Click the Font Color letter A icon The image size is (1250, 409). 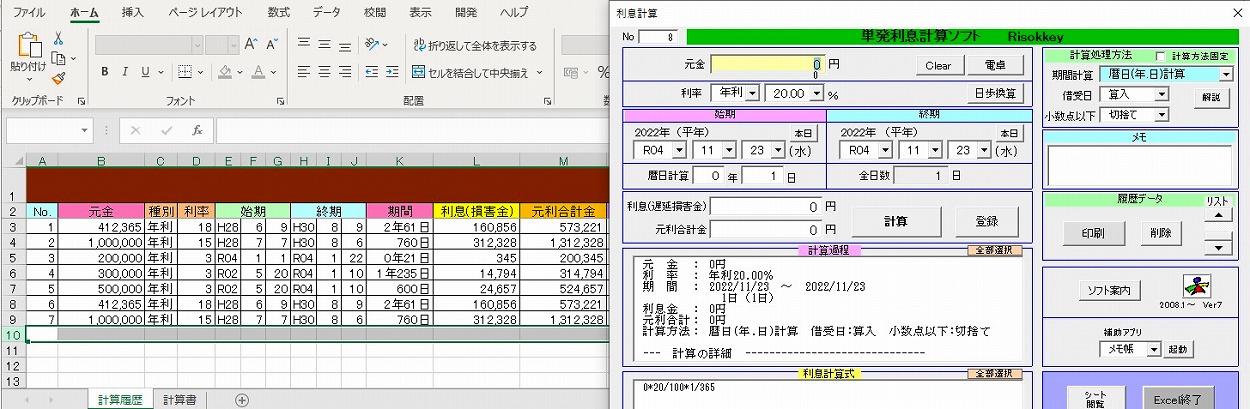point(259,72)
